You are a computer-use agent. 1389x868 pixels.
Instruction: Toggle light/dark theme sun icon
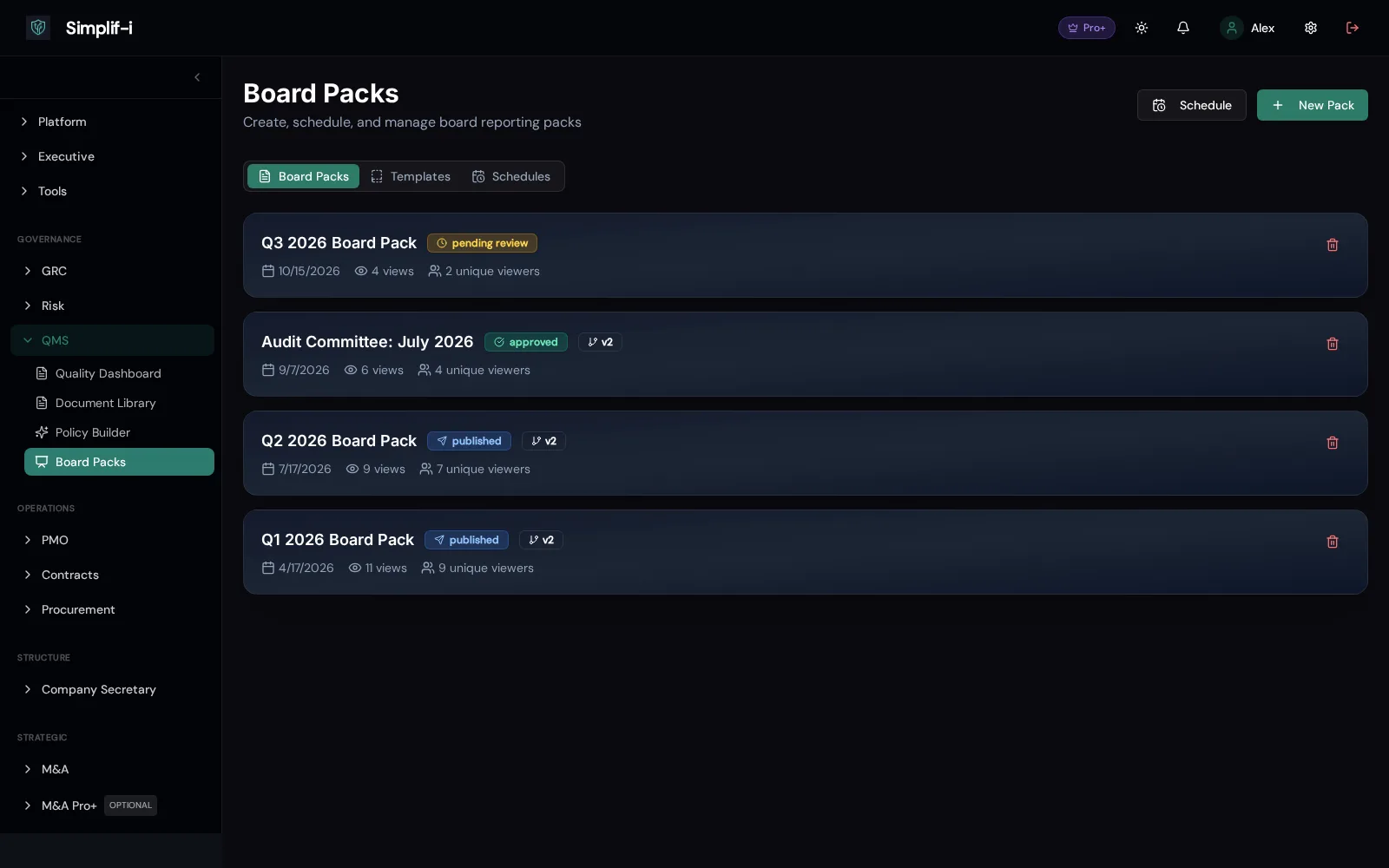click(1142, 28)
